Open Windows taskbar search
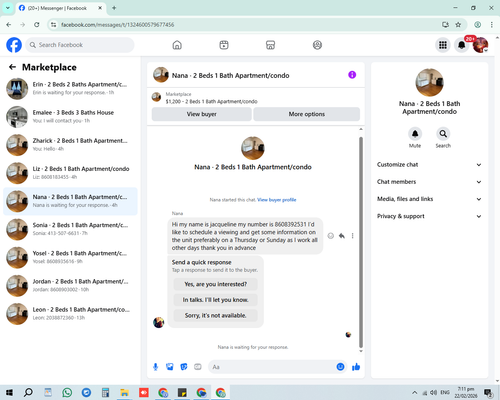This screenshot has width=500, height=400. click(x=28, y=393)
